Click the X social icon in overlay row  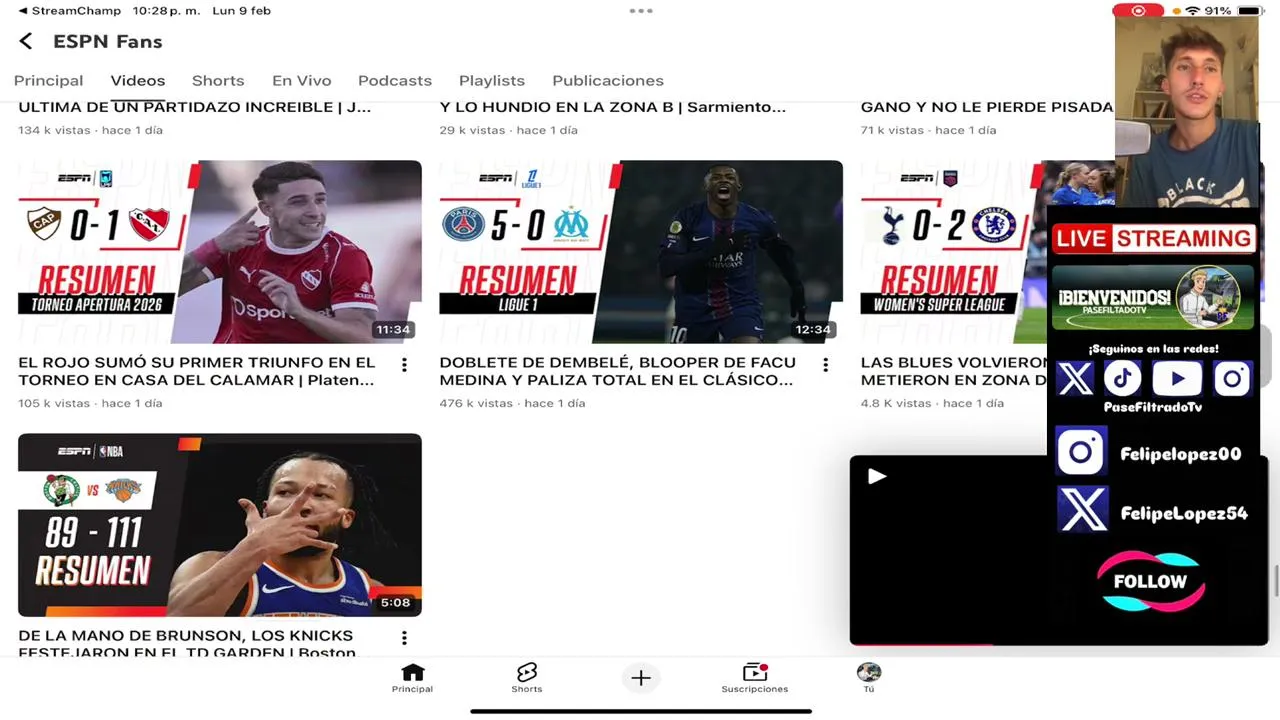(x=1075, y=379)
